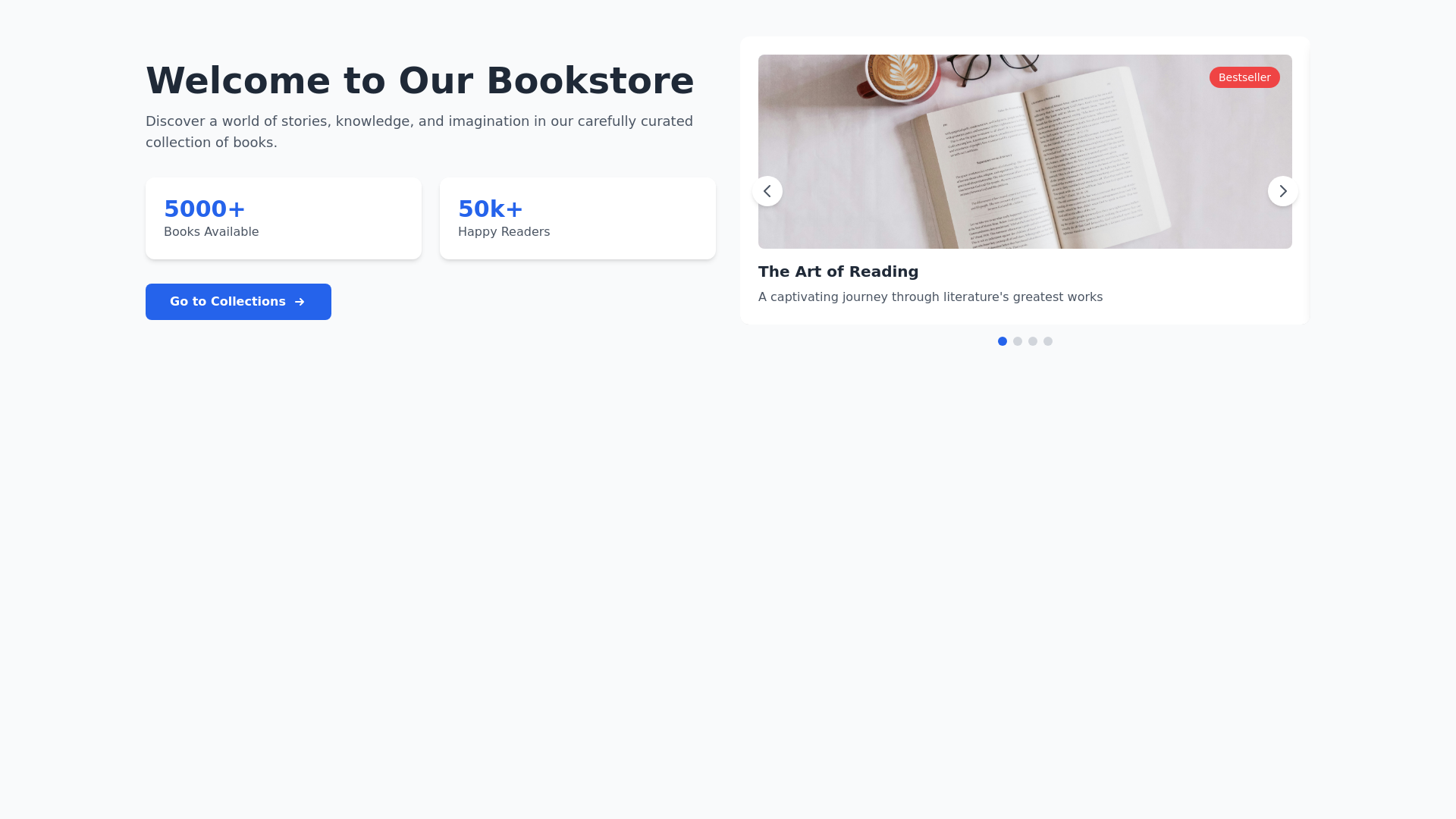Open the open-book slide image
Screen dimensions: 1456x819
pos(1025,152)
